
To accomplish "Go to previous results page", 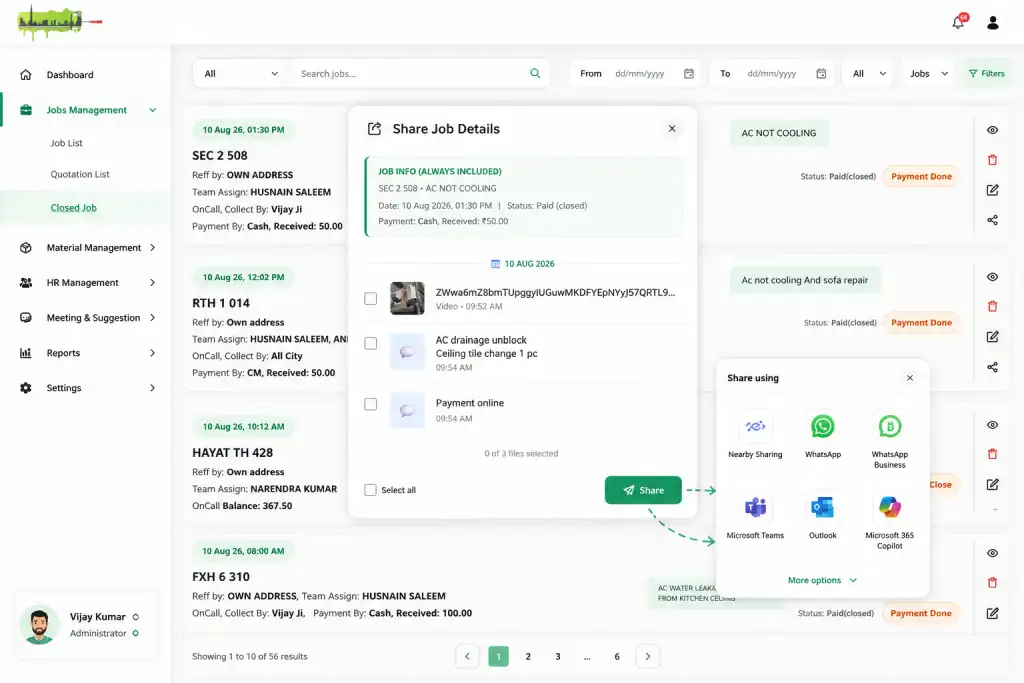I will point(467,656).
